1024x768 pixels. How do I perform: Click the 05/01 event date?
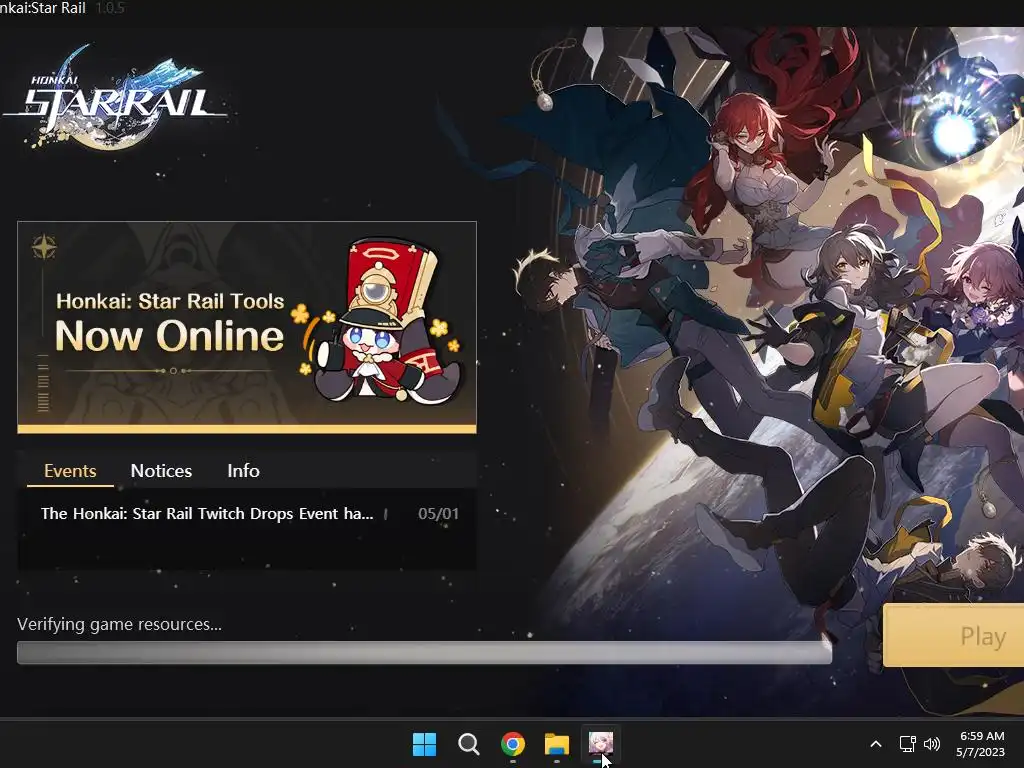click(438, 514)
